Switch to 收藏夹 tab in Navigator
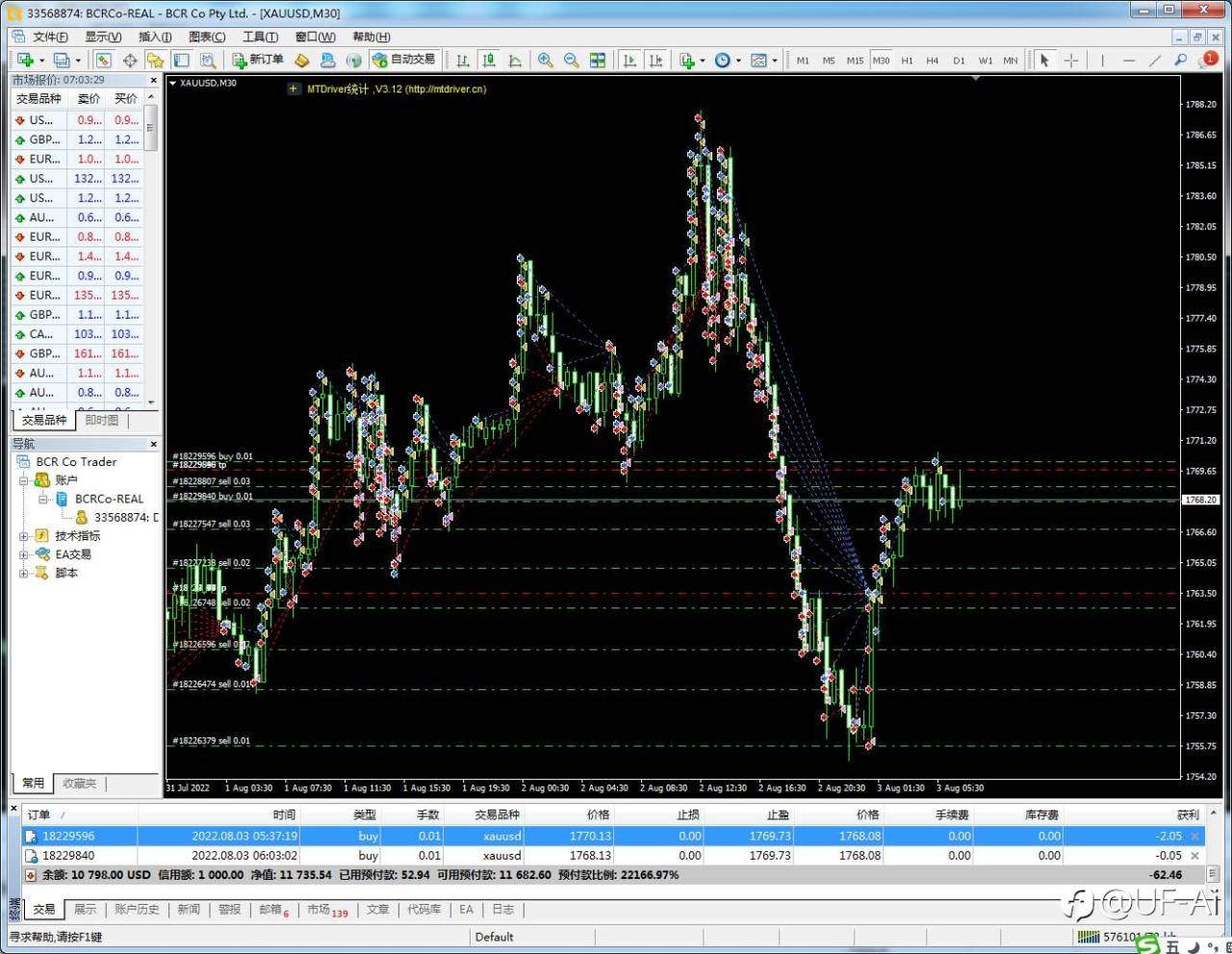Screen dimensions: 1232x954 79,784
